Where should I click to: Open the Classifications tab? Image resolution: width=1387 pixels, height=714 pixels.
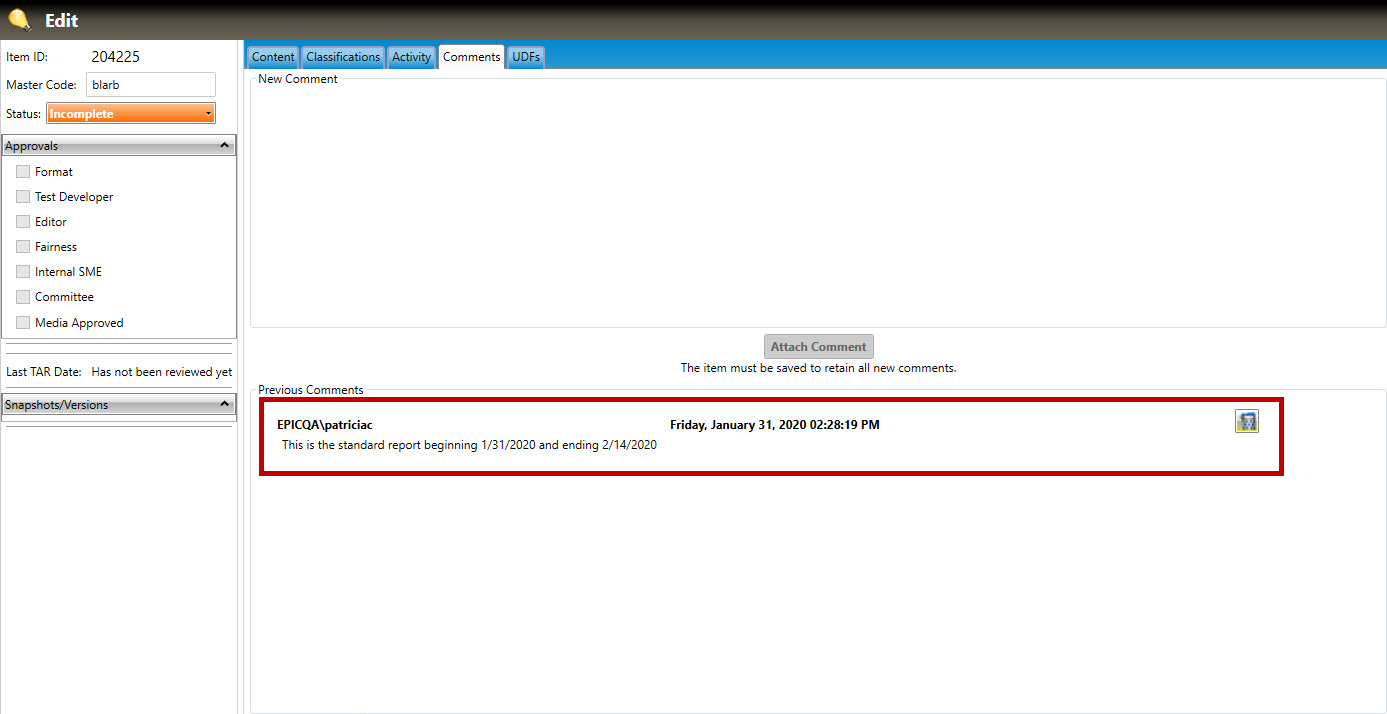[x=343, y=57]
